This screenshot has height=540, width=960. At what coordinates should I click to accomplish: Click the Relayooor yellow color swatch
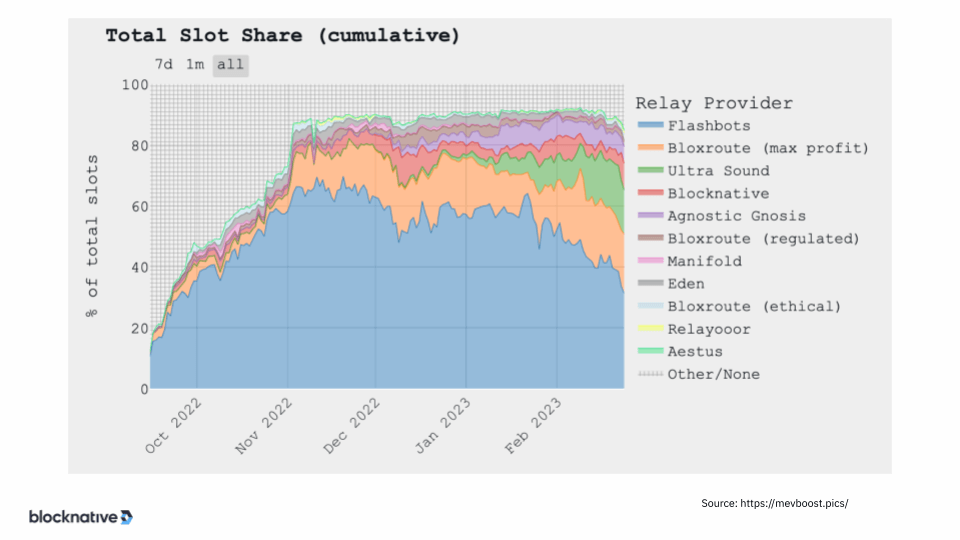tap(650, 329)
